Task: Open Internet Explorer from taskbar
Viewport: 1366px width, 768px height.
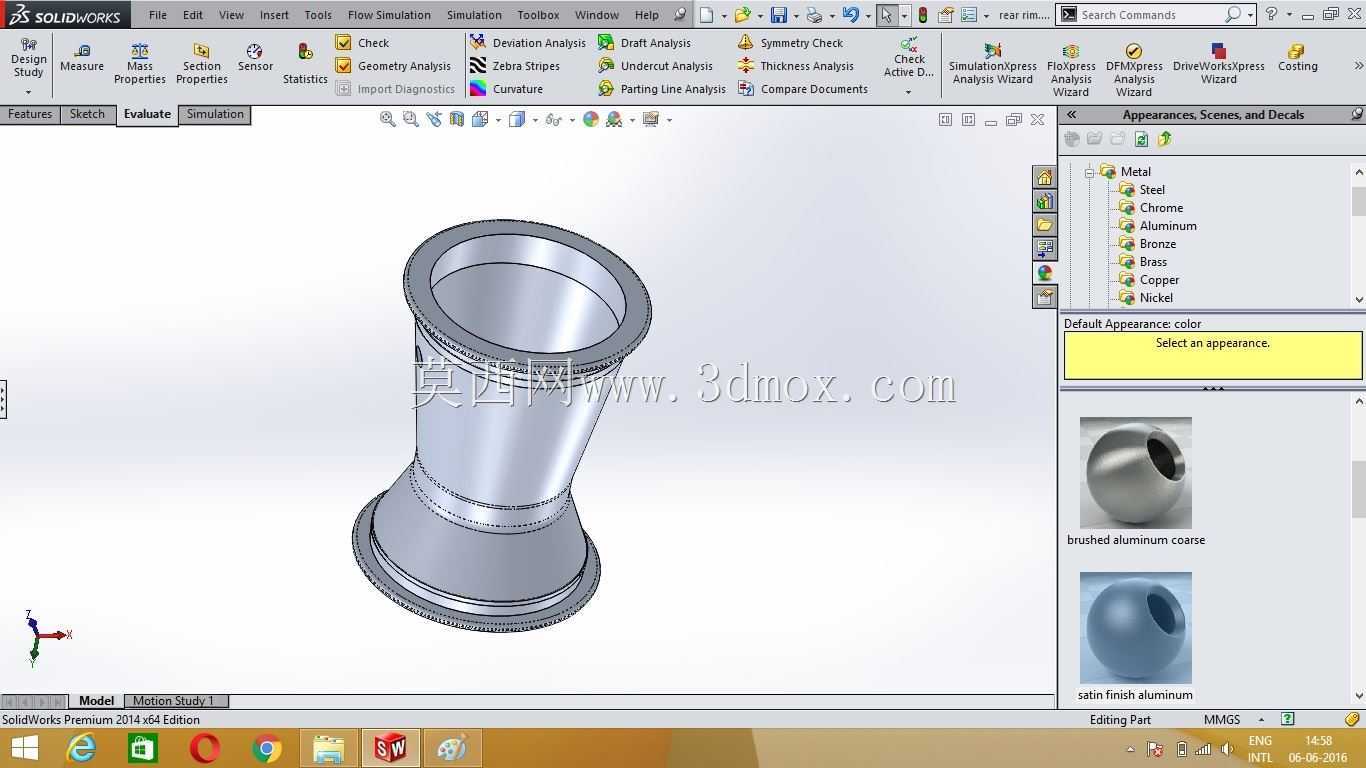Action: [81, 748]
